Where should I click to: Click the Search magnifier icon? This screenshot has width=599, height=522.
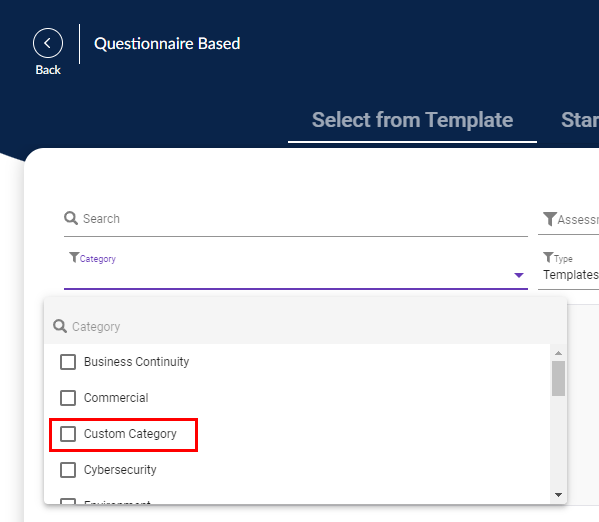pyautogui.click(x=71, y=218)
